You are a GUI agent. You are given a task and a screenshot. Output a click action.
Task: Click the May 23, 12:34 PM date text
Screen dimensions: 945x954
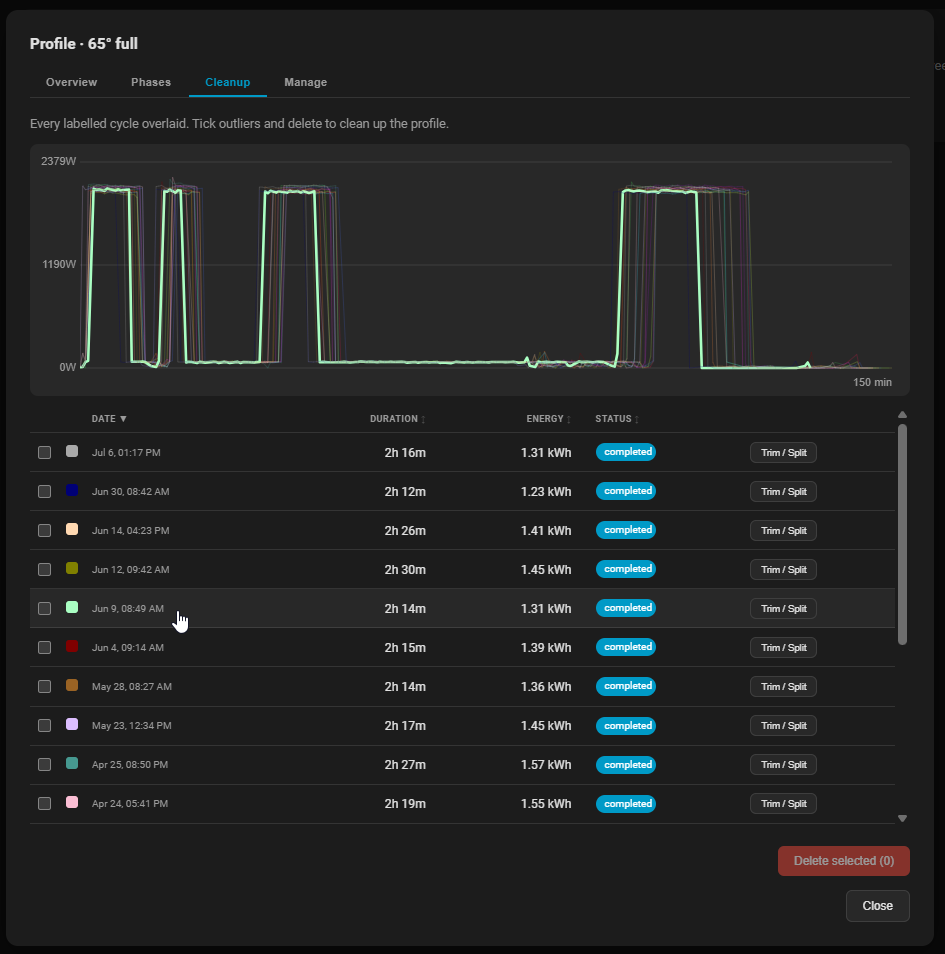tap(131, 725)
